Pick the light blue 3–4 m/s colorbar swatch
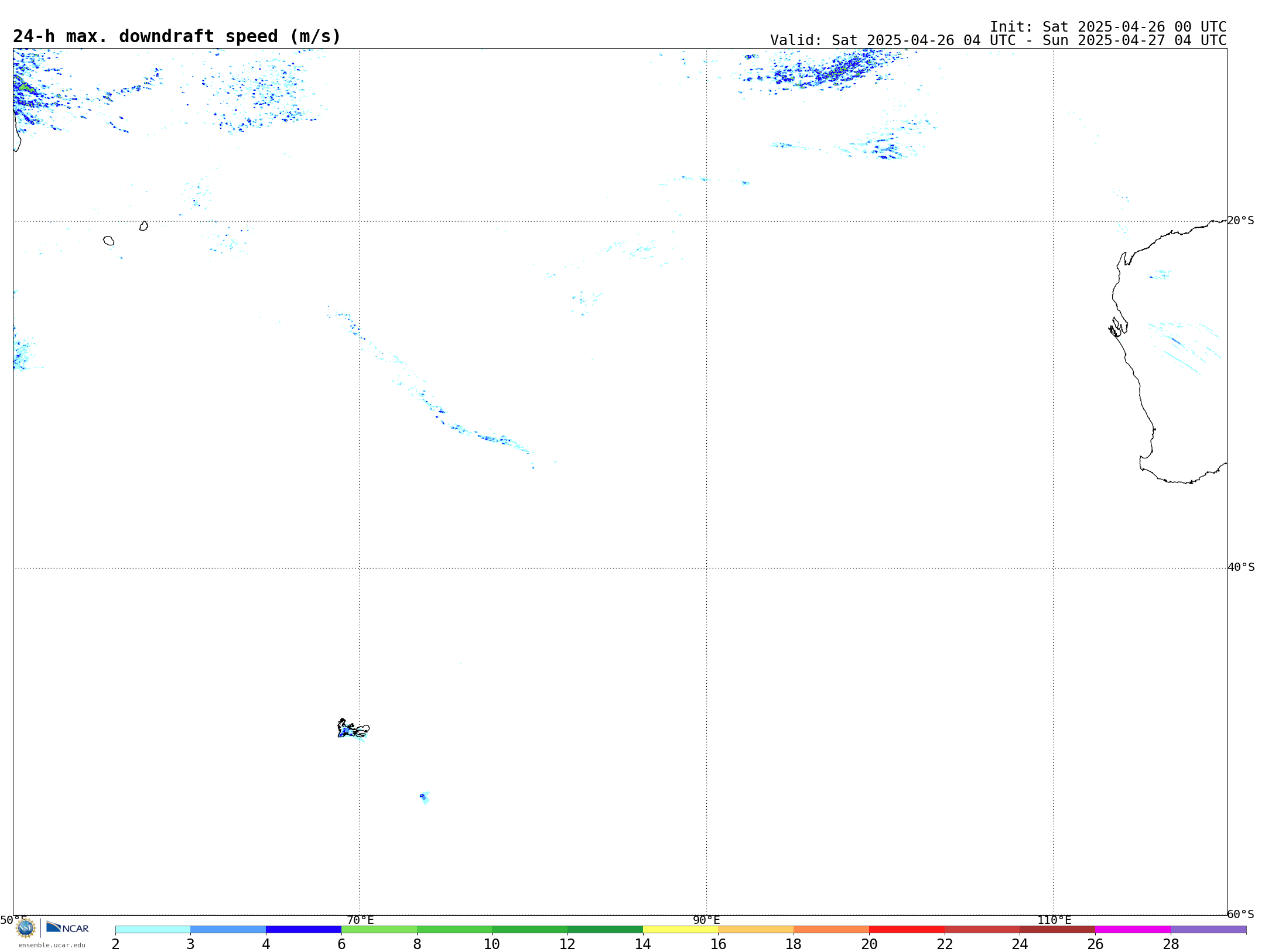1265x952 pixels. [228, 930]
